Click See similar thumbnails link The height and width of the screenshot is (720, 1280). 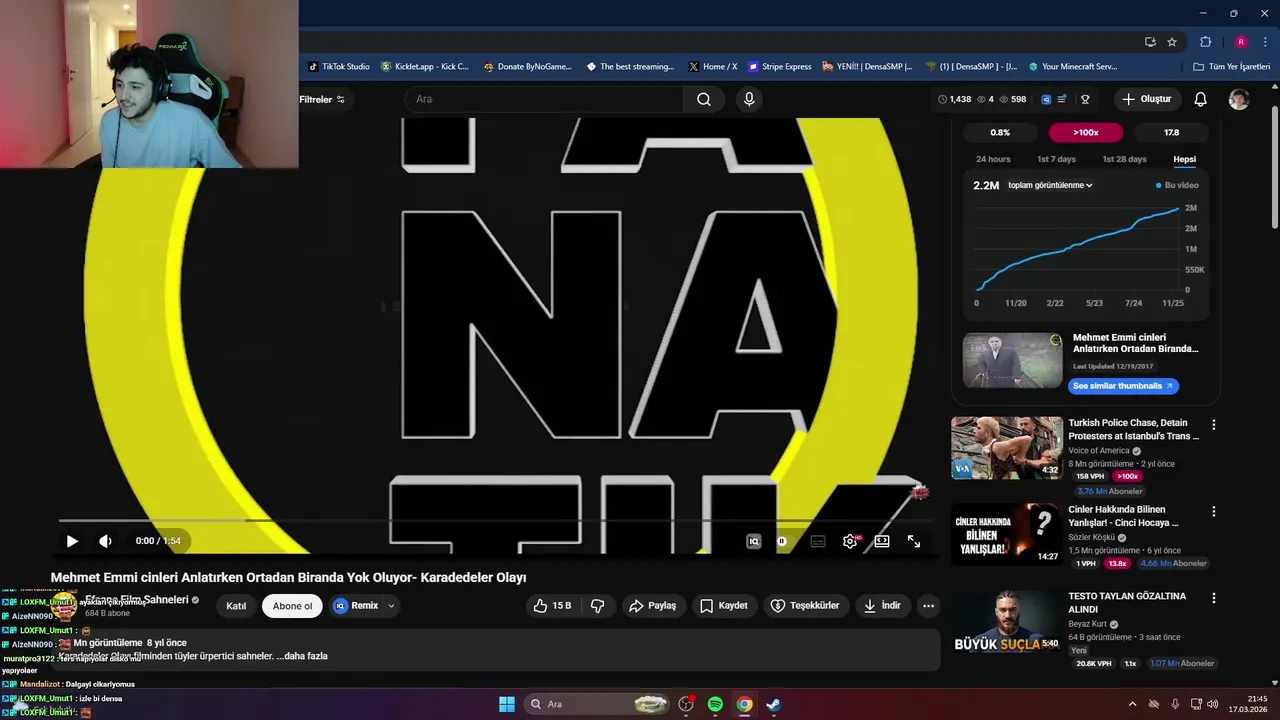pyautogui.click(x=1123, y=386)
